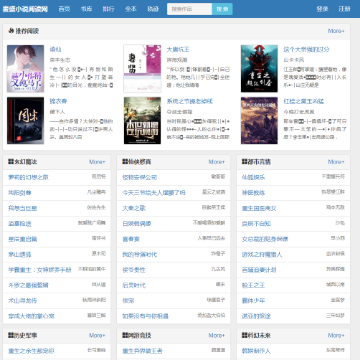Select the 排行 navigation item
The image size is (360, 360).
click(x=109, y=9)
